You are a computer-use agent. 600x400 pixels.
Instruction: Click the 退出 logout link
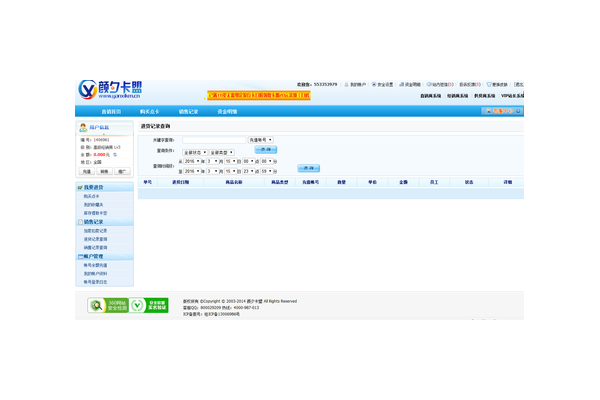[x=519, y=85]
